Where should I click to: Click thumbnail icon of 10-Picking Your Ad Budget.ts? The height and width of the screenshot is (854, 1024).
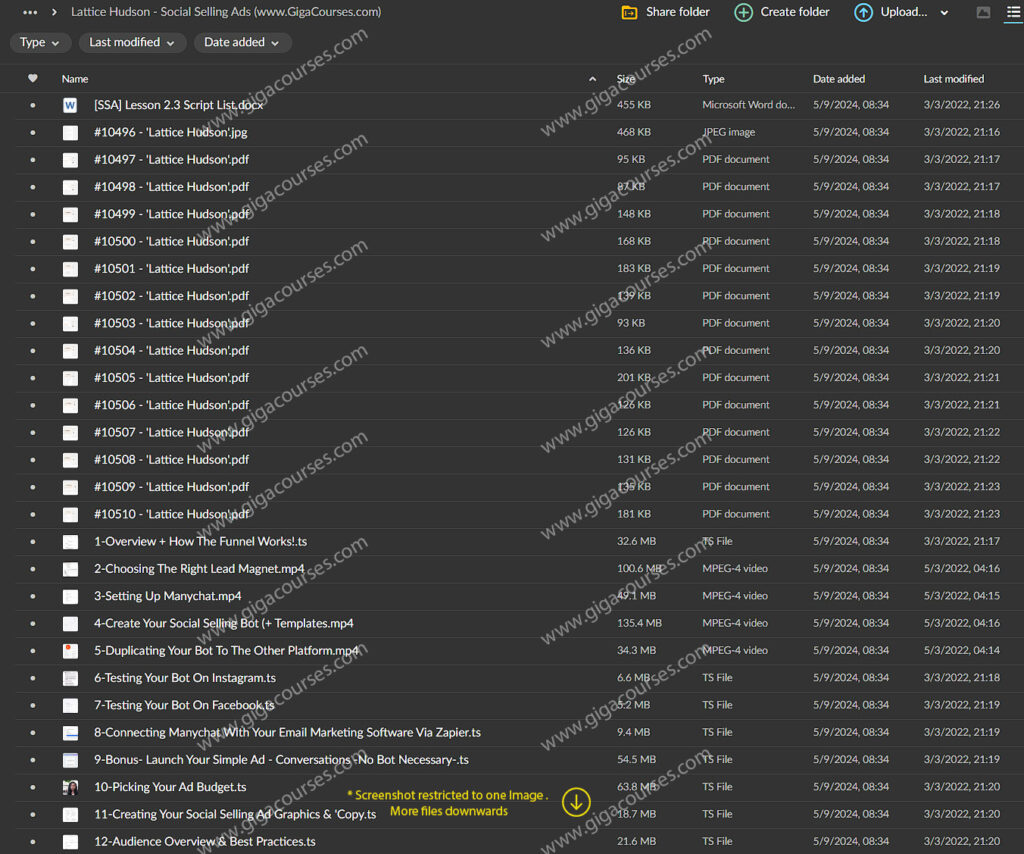click(x=70, y=787)
